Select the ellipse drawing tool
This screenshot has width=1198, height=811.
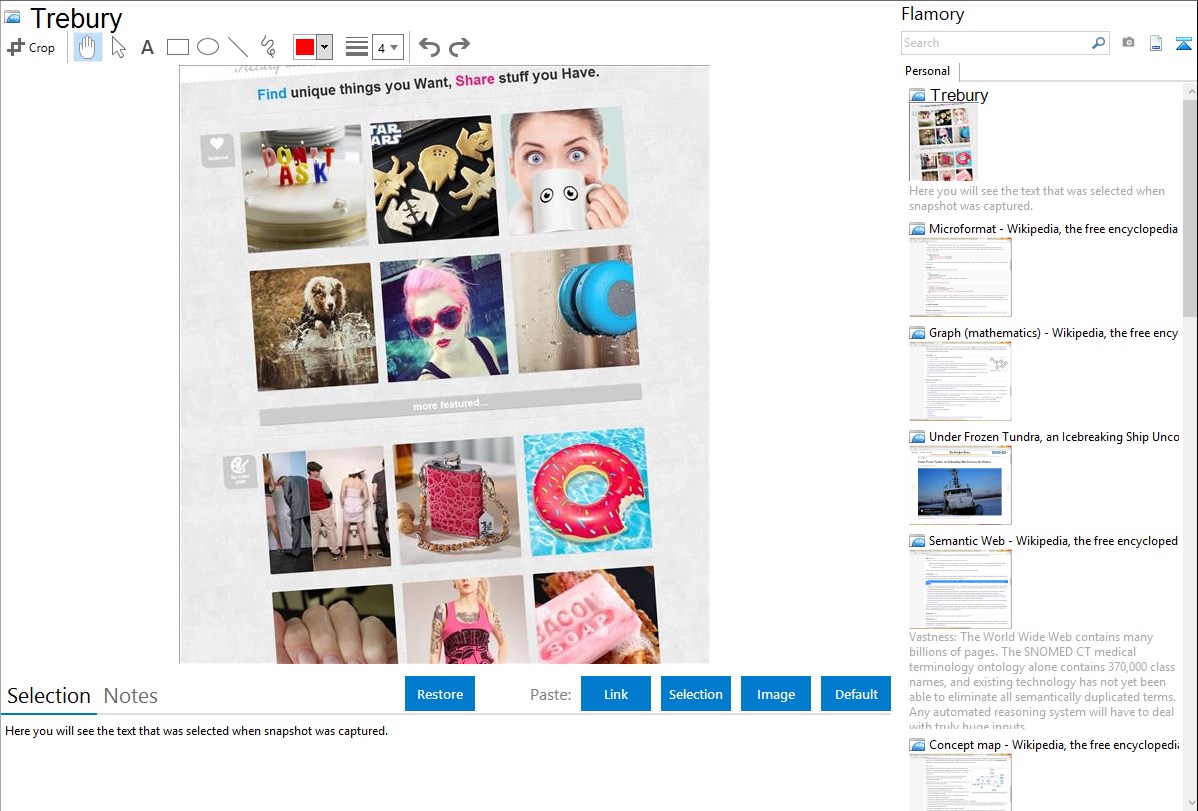click(x=208, y=47)
